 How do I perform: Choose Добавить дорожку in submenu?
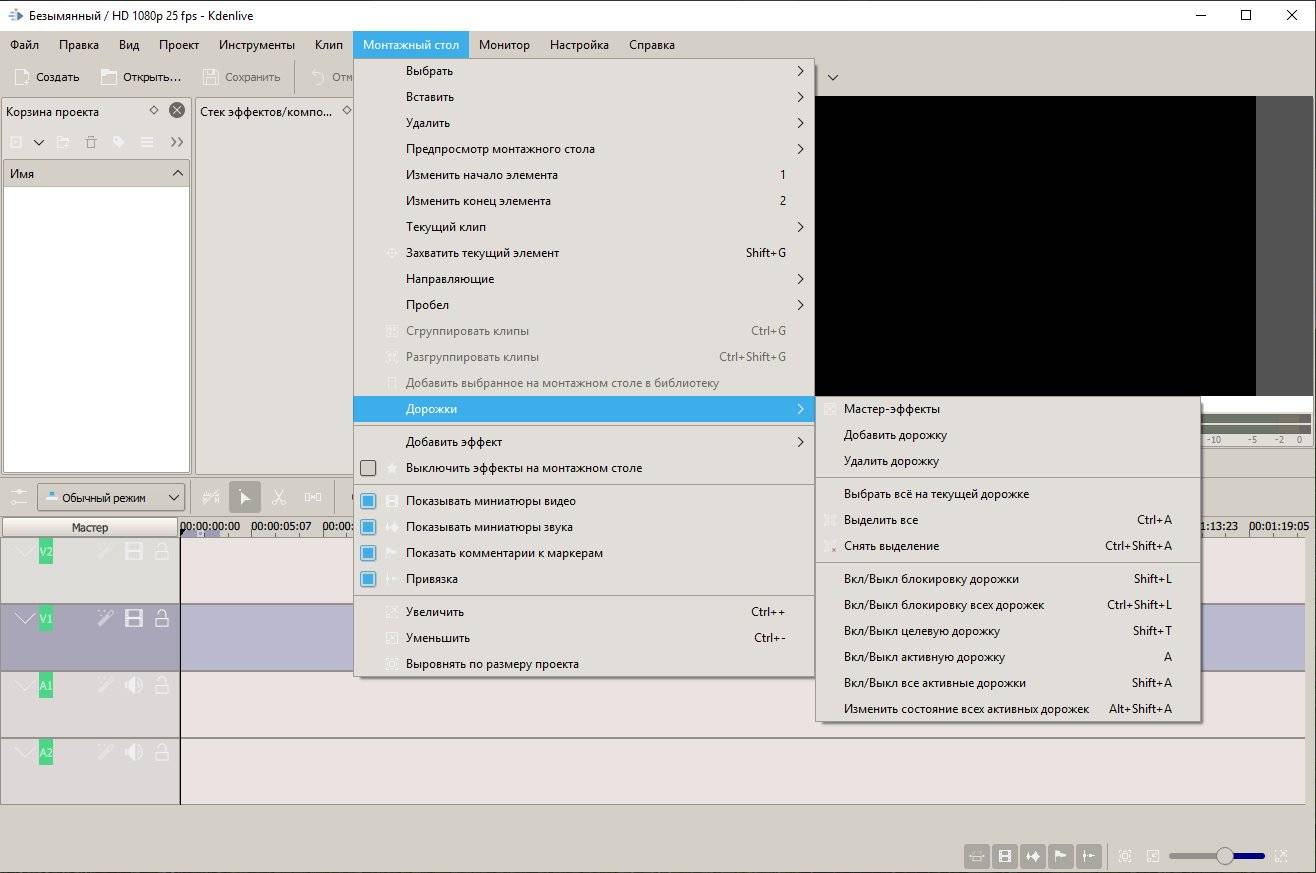pyautogui.click(x=1009, y=435)
